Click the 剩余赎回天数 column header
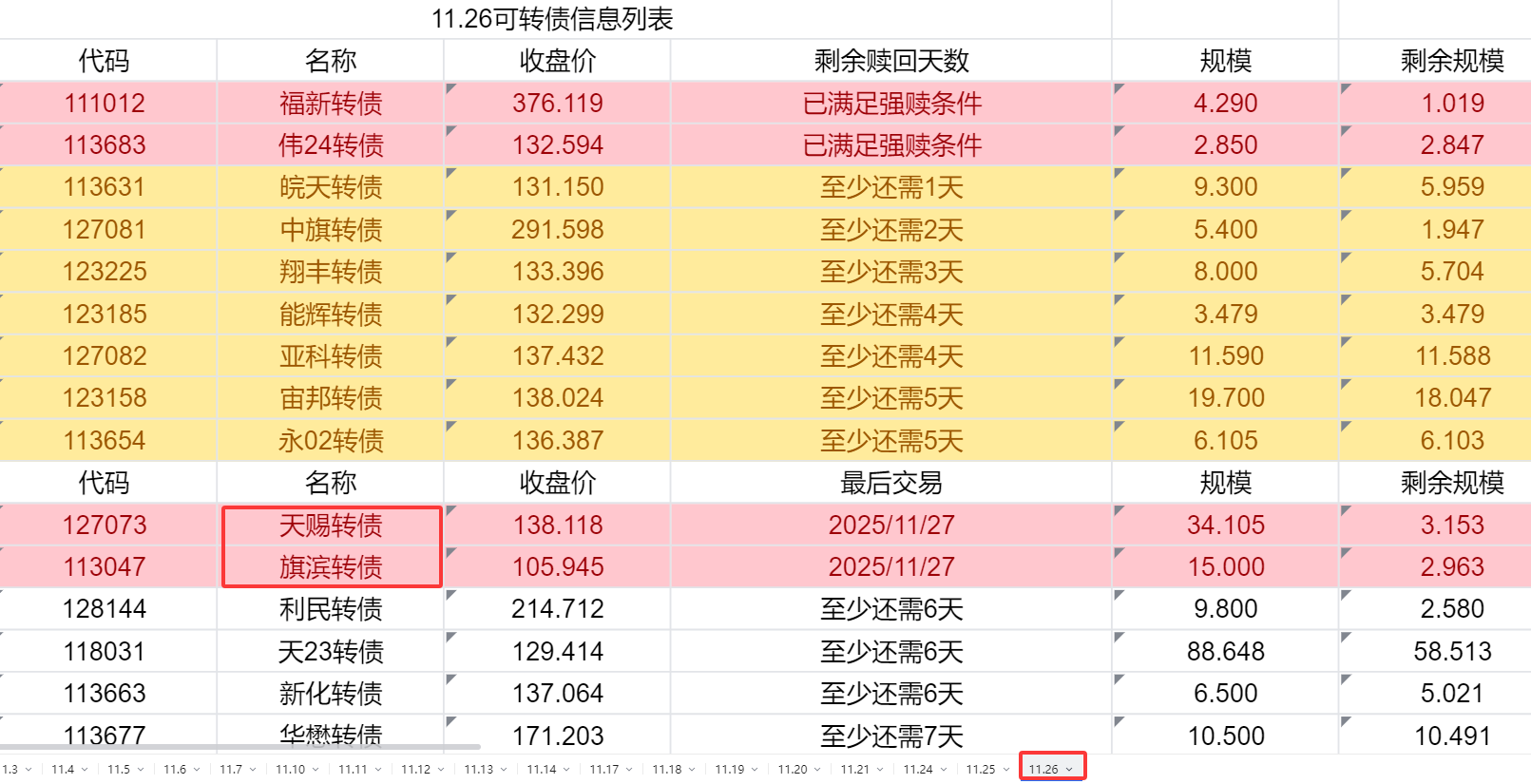The width and height of the screenshot is (1531, 784). (x=891, y=61)
